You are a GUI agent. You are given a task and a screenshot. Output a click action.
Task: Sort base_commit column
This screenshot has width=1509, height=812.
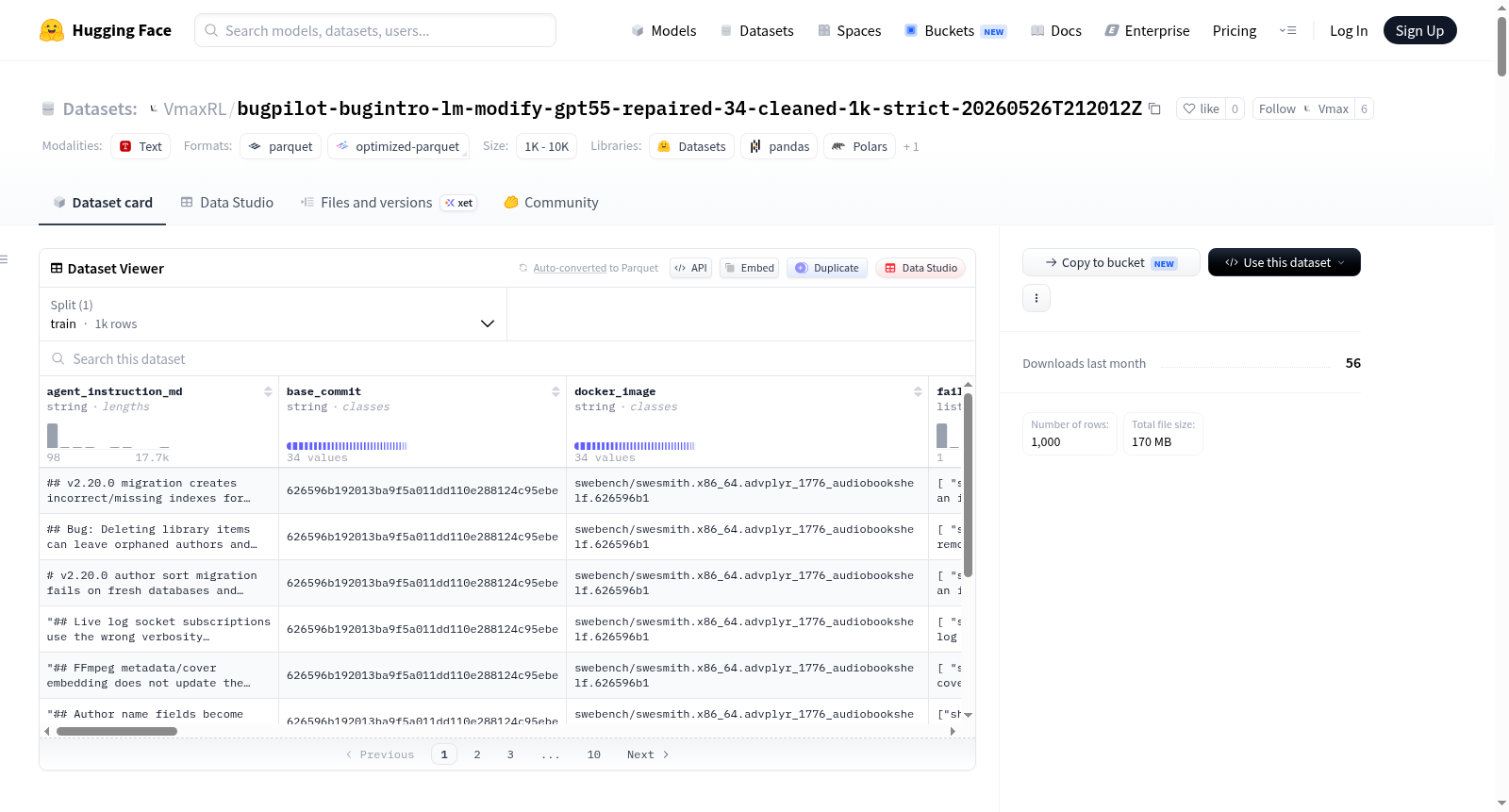pyautogui.click(x=556, y=391)
